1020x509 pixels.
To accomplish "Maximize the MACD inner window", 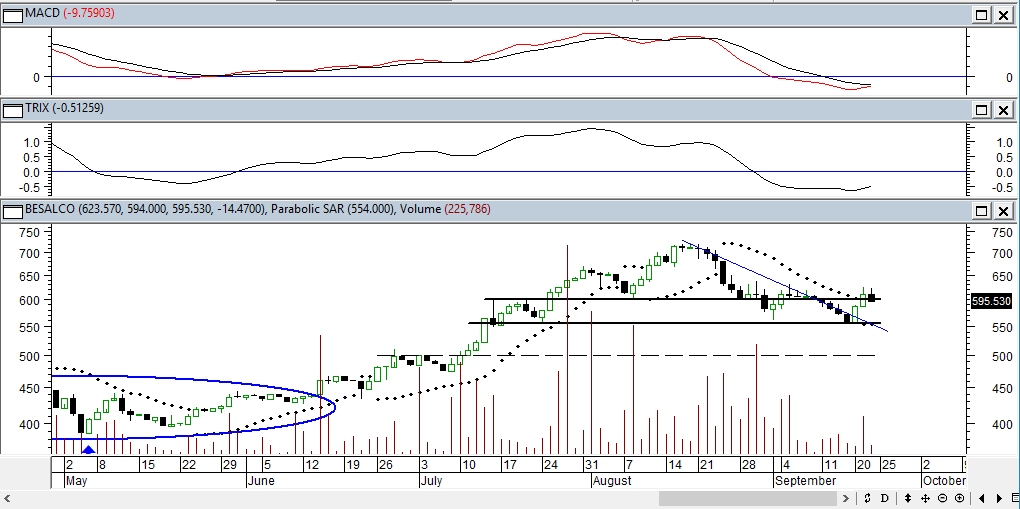I will (982, 14).
